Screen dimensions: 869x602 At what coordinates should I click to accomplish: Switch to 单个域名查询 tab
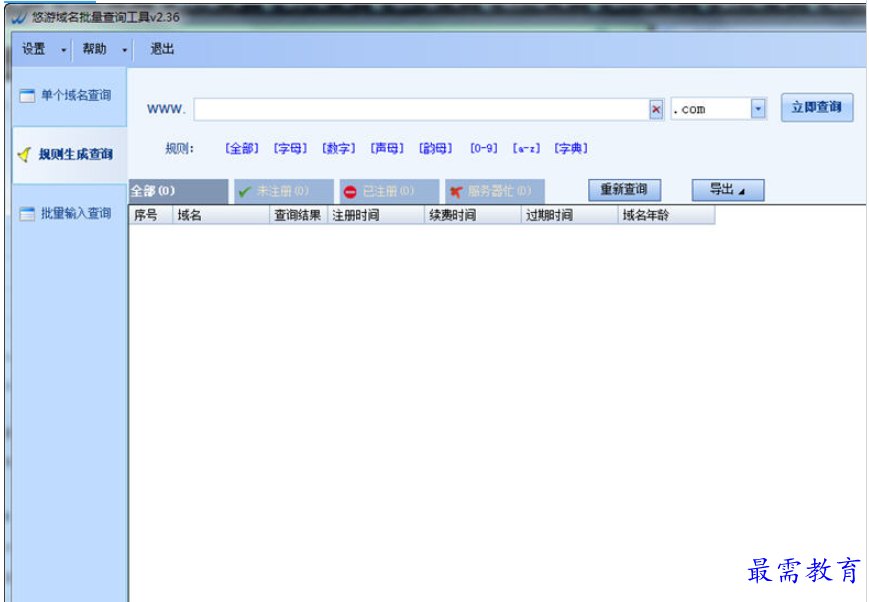pyautogui.click(x=70, y=96)
